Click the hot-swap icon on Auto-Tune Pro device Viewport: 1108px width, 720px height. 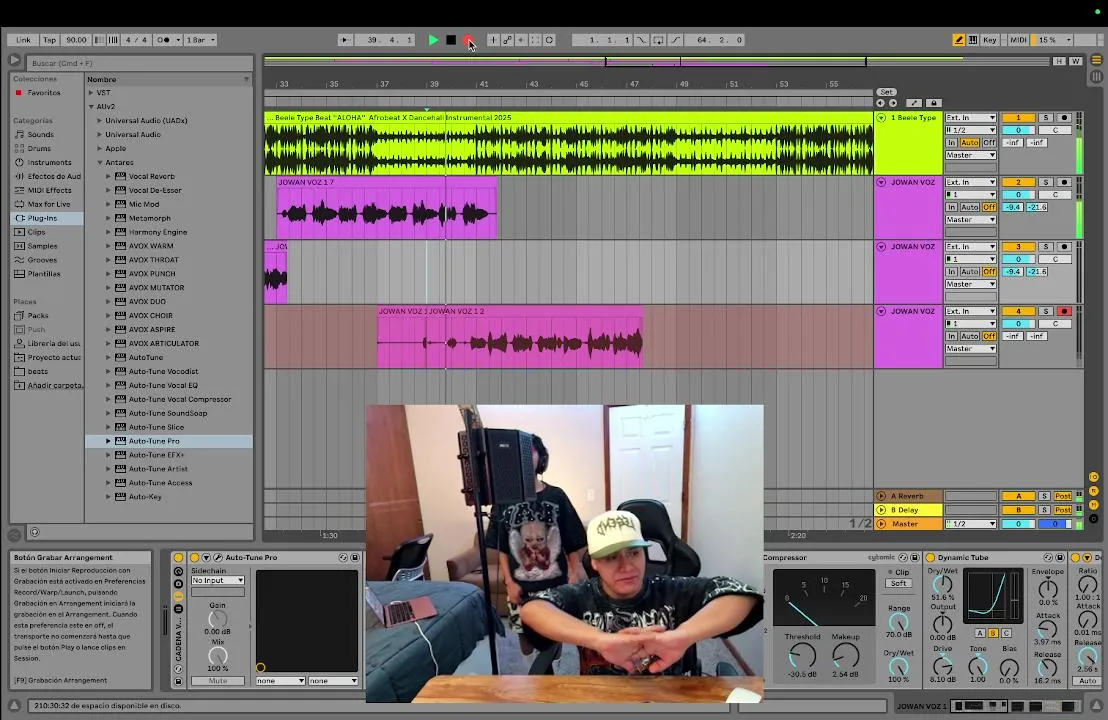[x=343, y=557]
